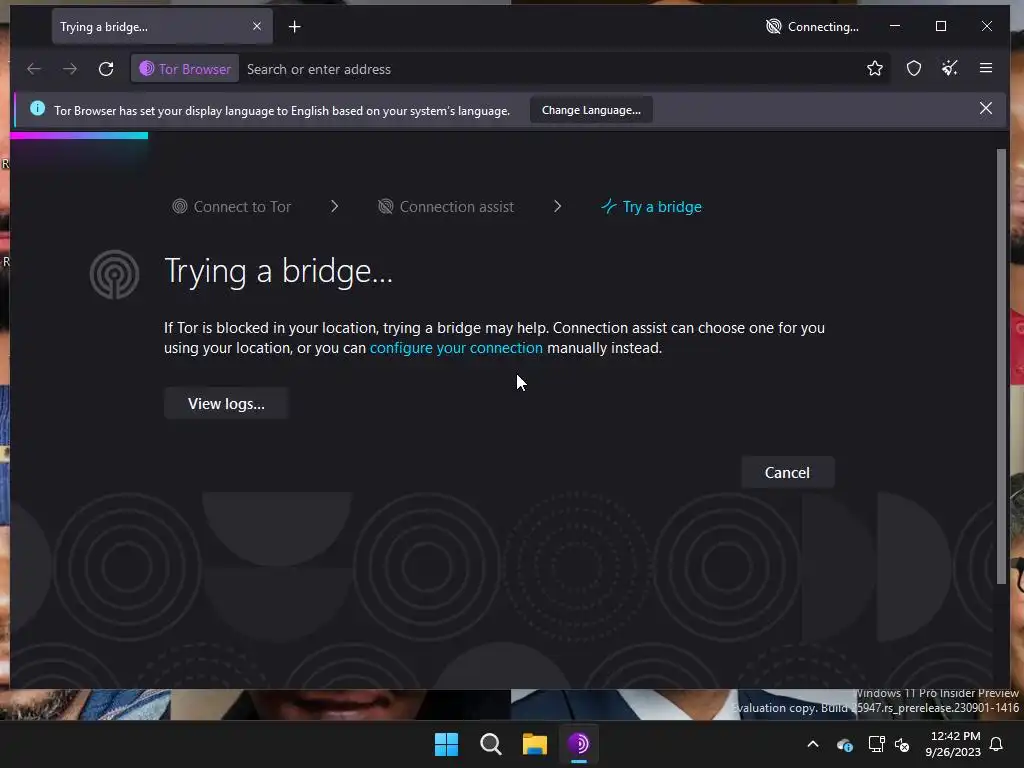Image resolution: width=1024 pixels, height=768 pixels.
Task: Click the Change Language button
Action: [x=591, y=110]
